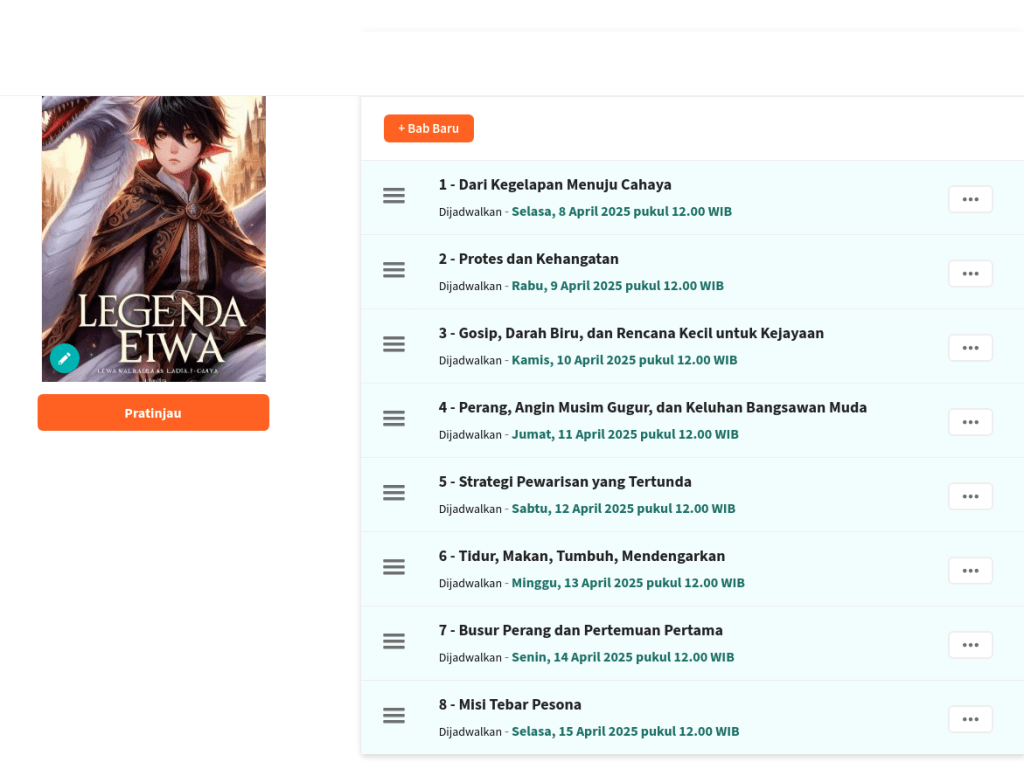Click the reorder handle for chapter 6

(x=394, y=567)
